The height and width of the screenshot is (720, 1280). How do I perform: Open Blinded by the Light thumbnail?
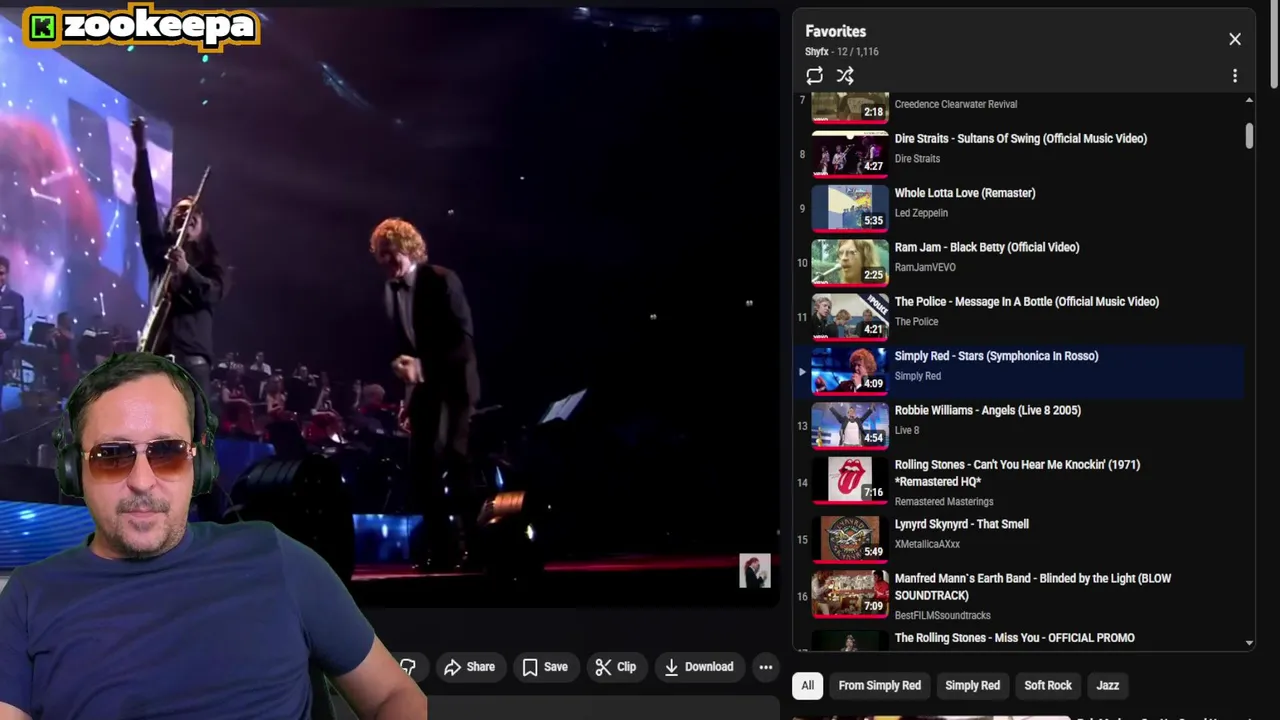coord(850,594)
